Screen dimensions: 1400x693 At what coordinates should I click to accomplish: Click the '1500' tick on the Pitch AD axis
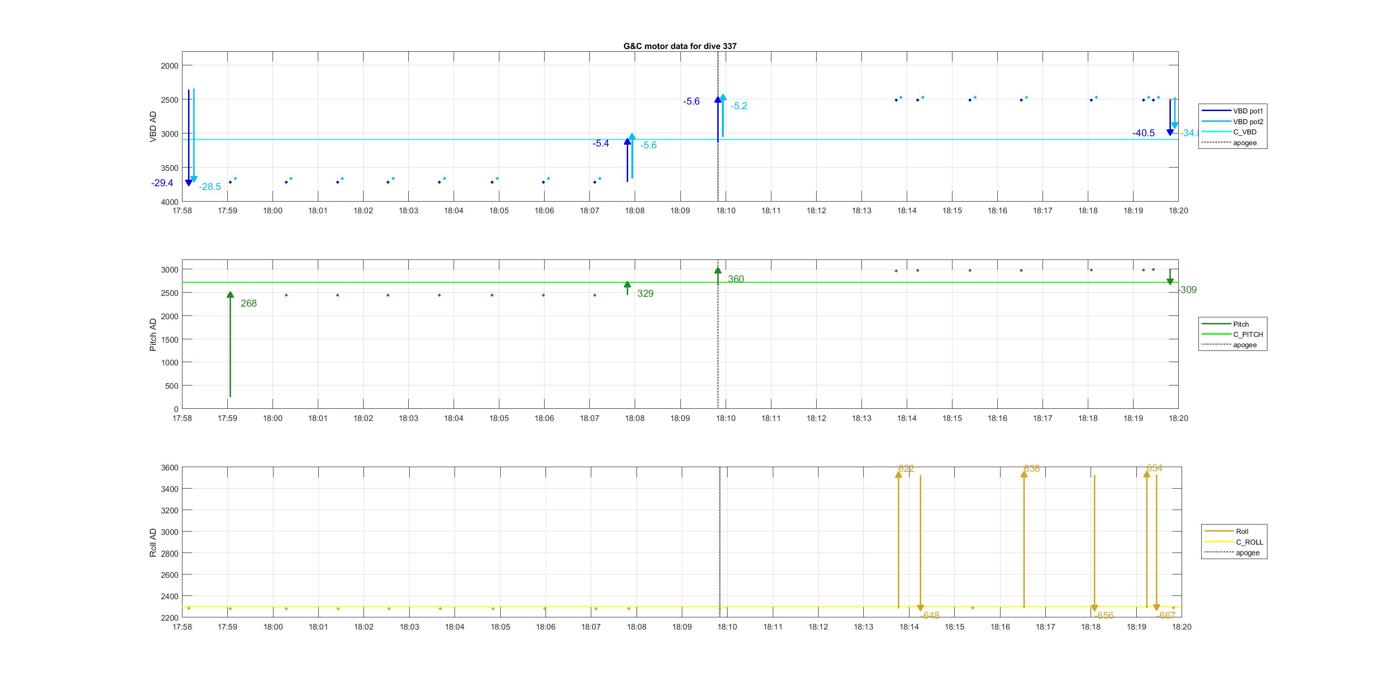tap(170, 340)
